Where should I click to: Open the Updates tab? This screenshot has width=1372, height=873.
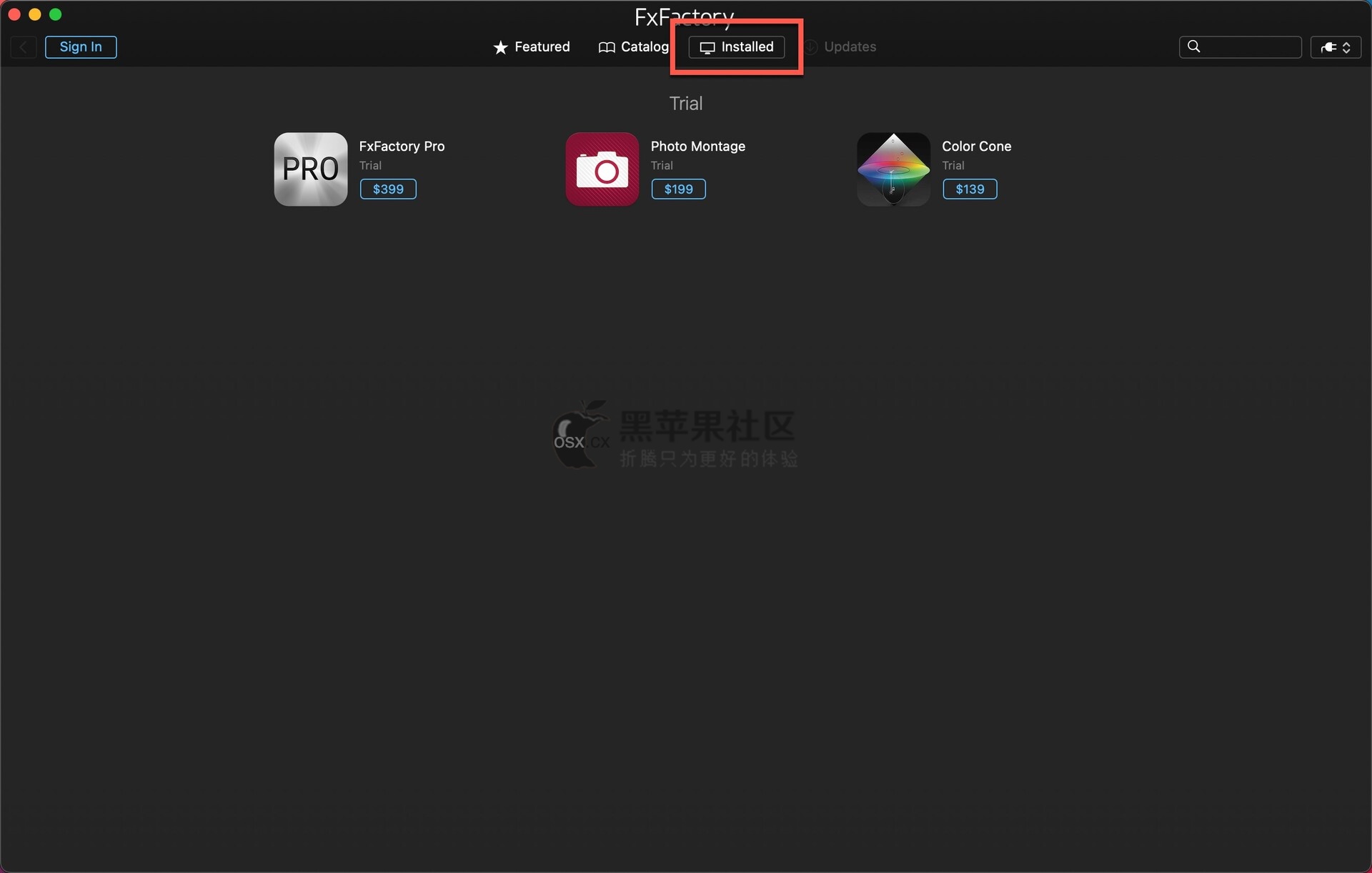(841, 47)
